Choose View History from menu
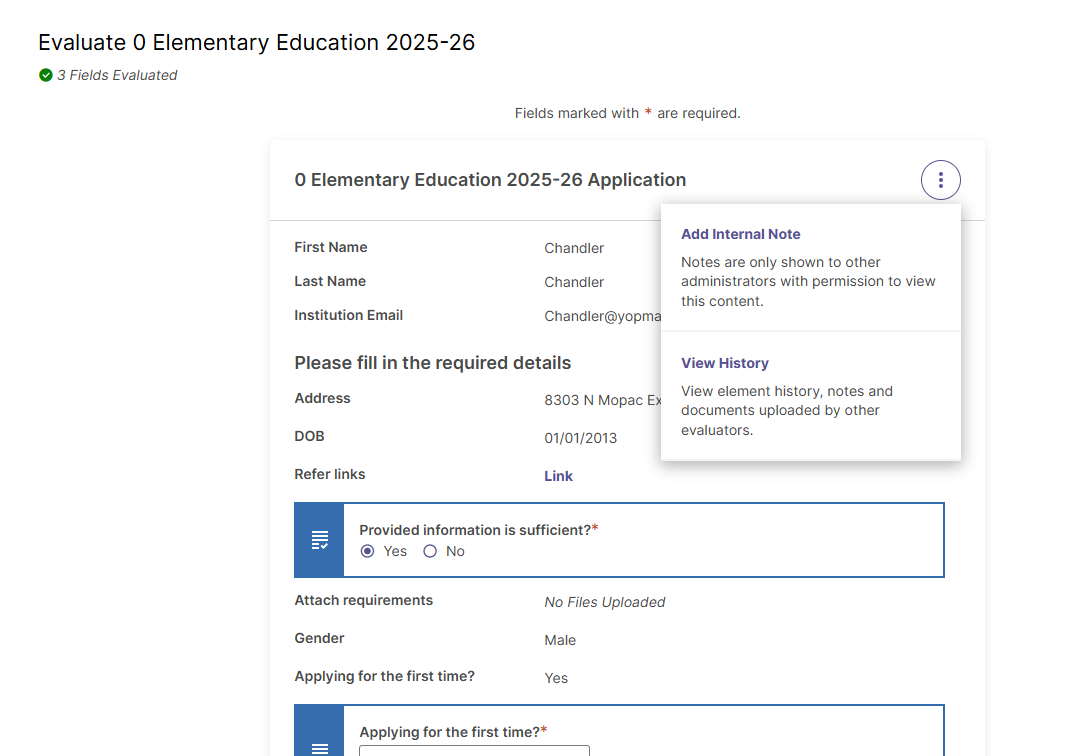The height and width of the screenshot is (756, 1083). pyautogui.click(x=725, y=363)
